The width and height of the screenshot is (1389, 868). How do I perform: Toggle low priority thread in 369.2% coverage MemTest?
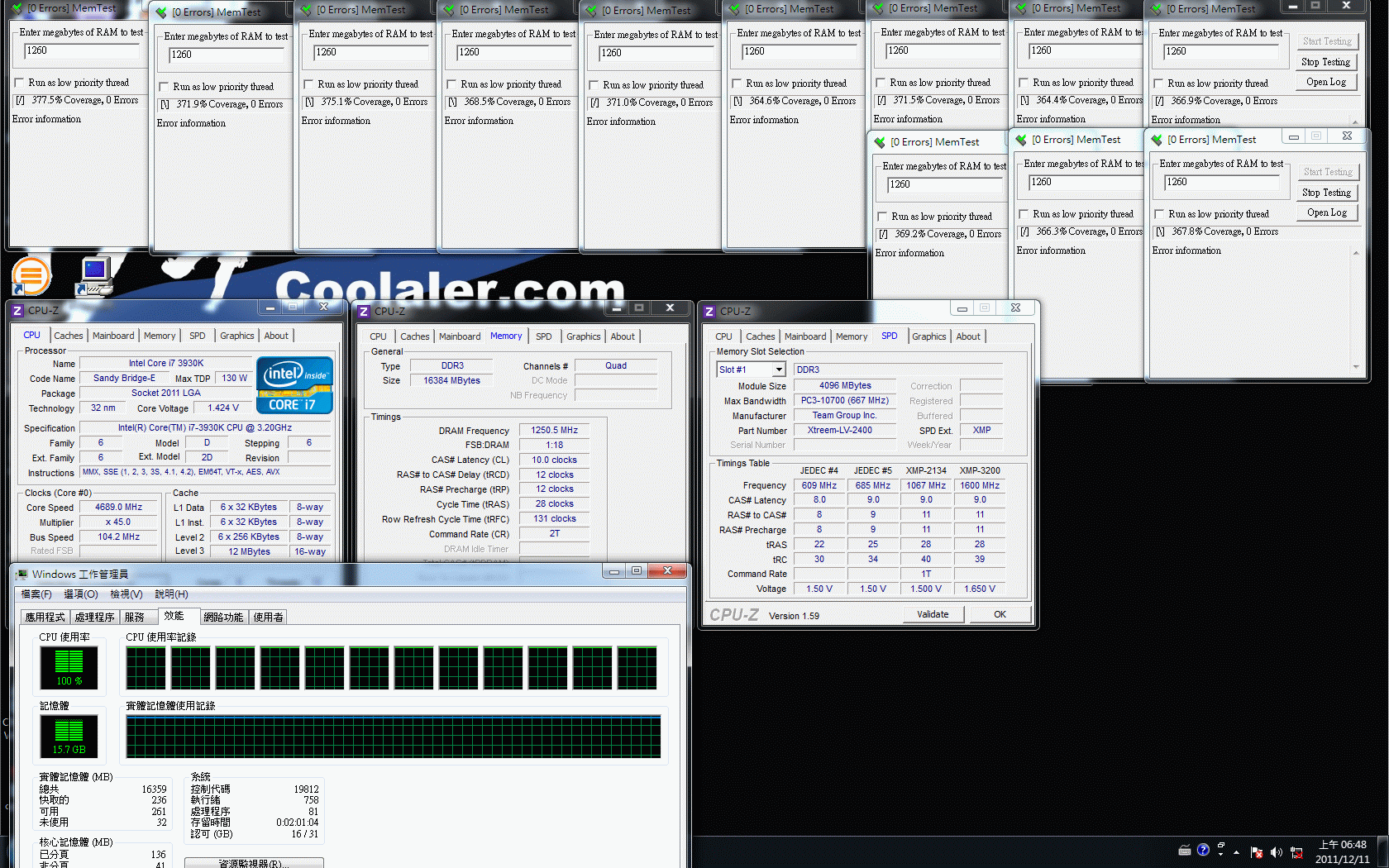click(883, 217)
